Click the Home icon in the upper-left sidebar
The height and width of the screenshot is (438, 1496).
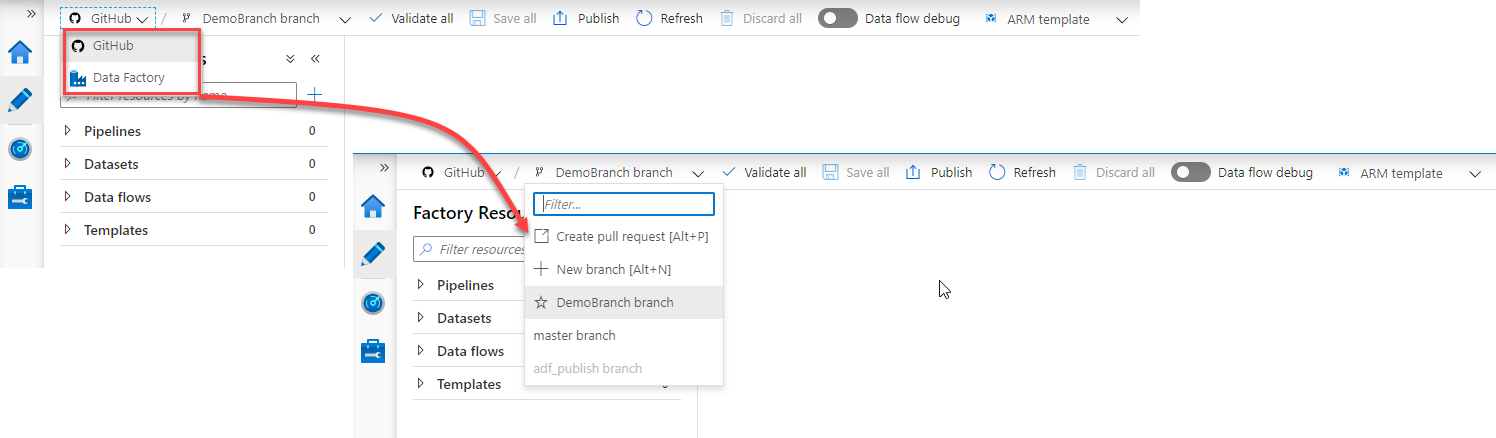click(x=20, y=53)
